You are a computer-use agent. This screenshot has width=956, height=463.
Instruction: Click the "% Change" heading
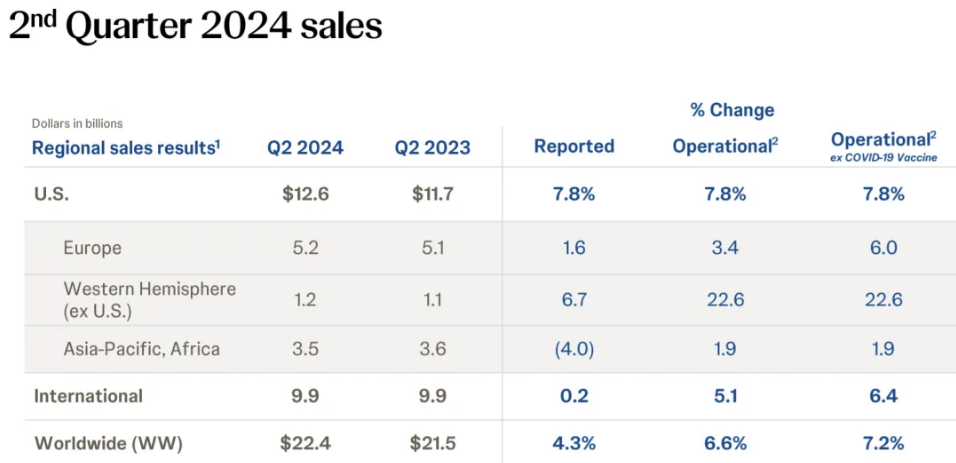coord(732,110)
